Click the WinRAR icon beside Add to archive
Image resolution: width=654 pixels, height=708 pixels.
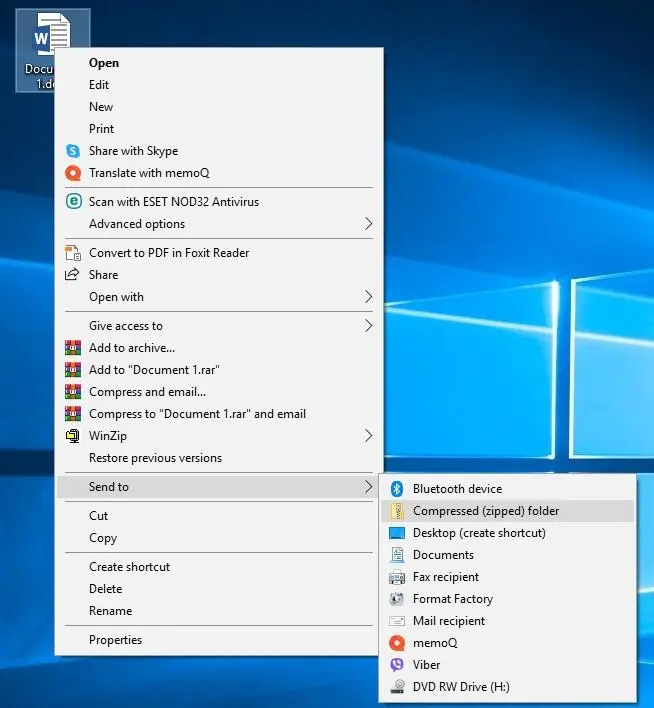72,348
